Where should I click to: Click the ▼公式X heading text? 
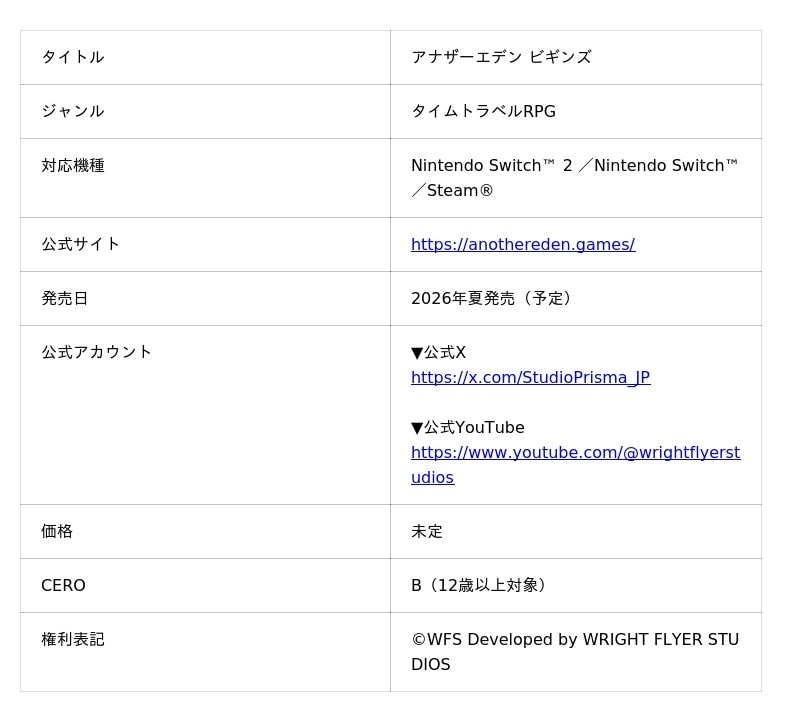click(438, 352)
